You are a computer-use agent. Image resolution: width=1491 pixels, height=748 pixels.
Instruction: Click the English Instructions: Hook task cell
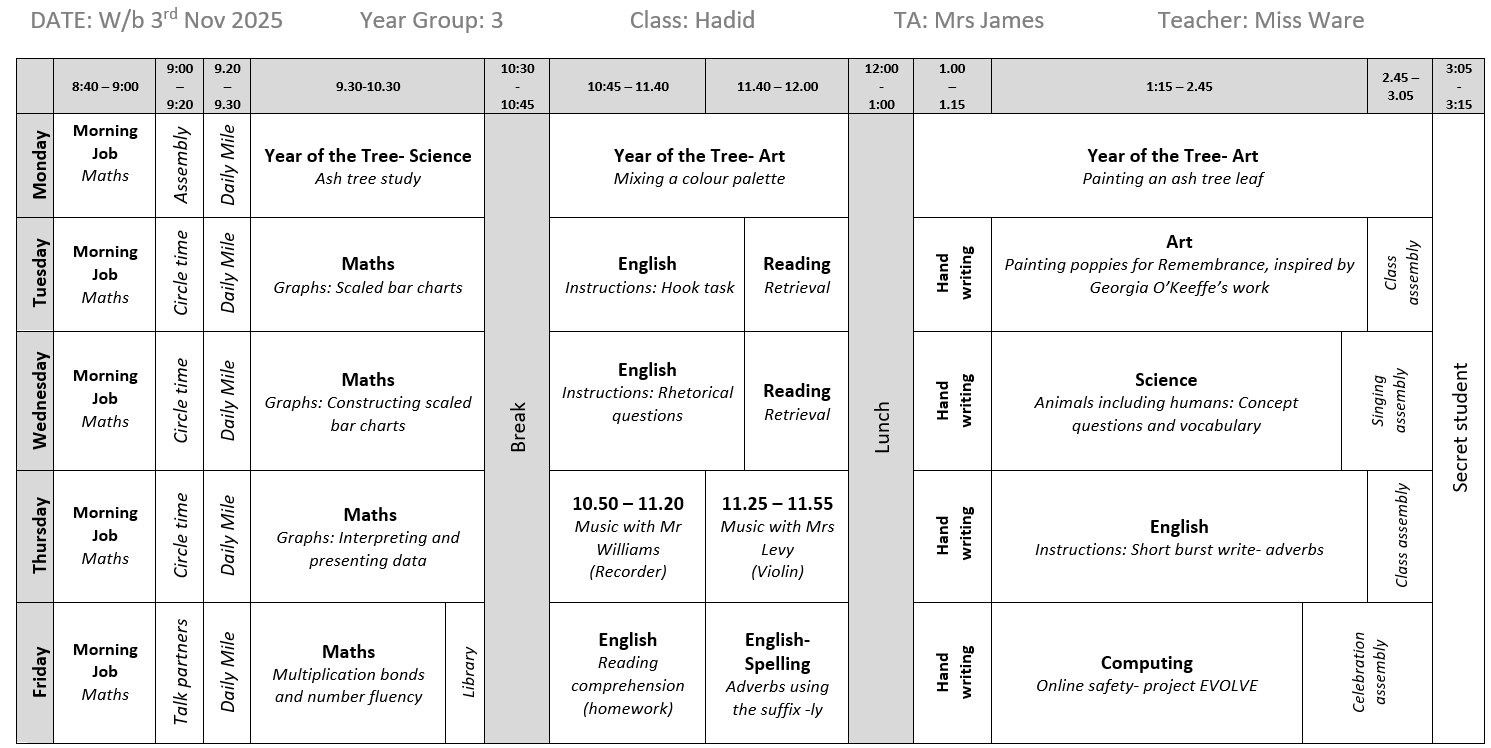click(647, 275)
